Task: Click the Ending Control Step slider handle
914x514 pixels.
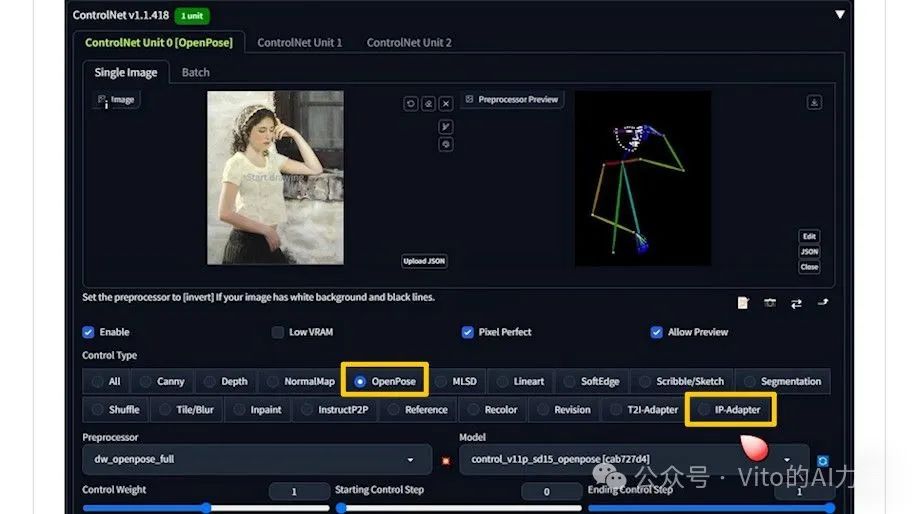Action: pyautogui.click(x=829, y=508)
